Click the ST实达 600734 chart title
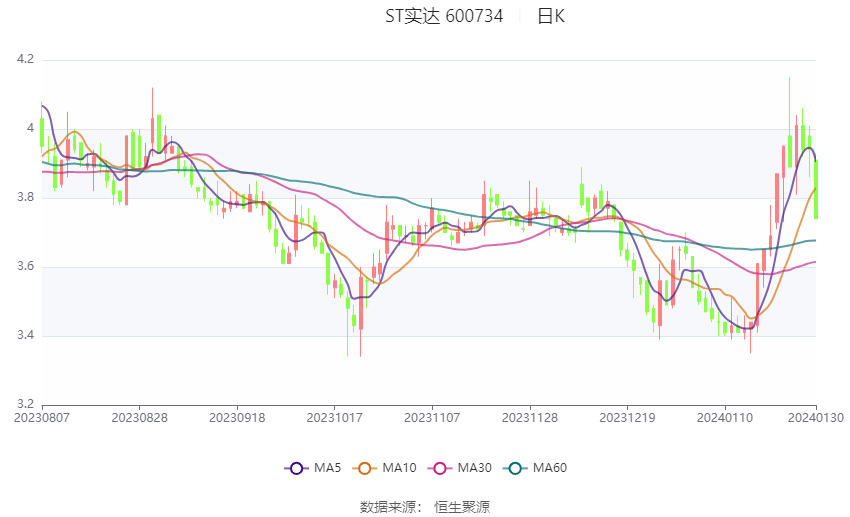850x517 pixels. (444, 16)
